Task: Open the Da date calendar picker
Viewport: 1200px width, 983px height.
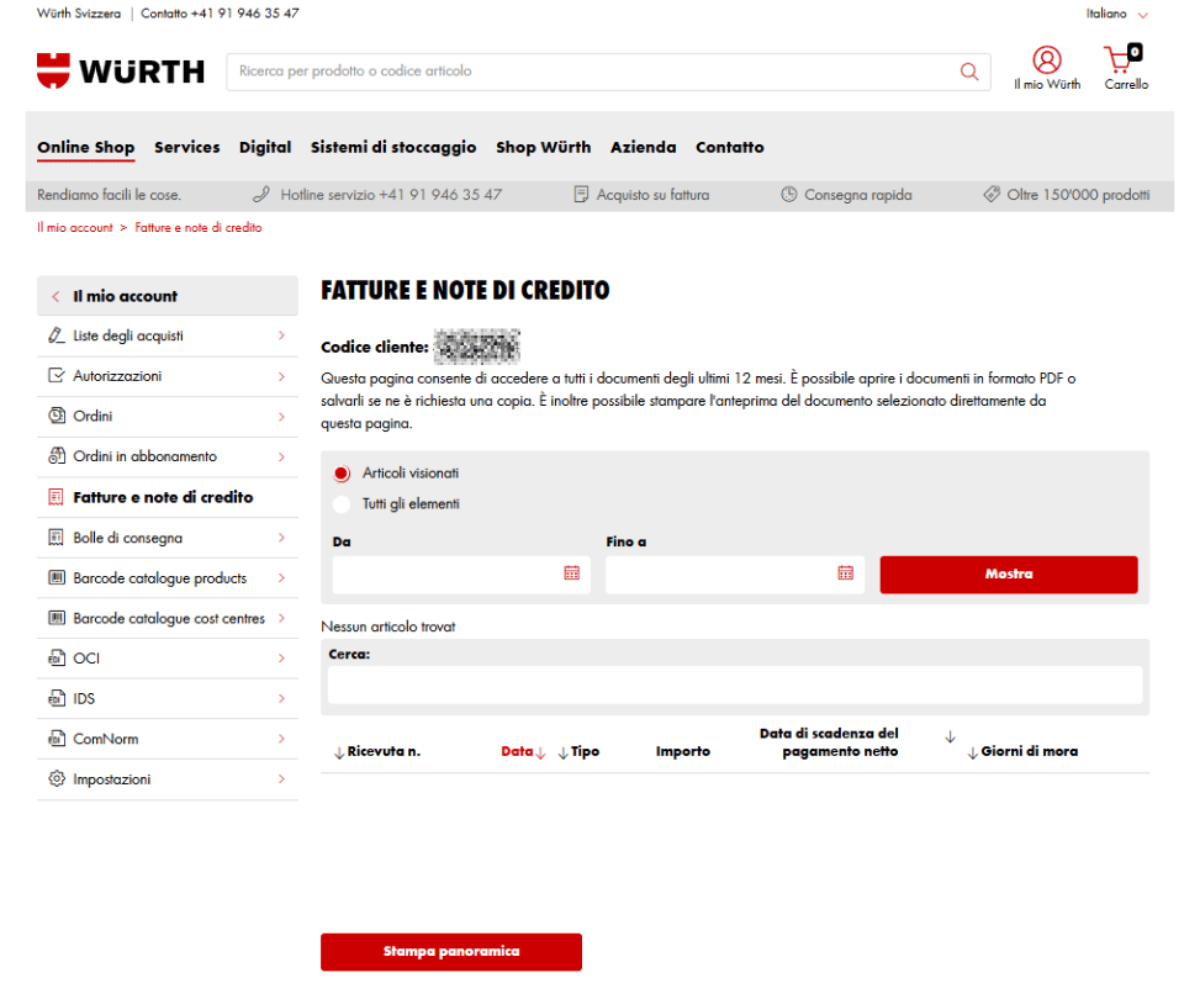Action: coord(572,573)
